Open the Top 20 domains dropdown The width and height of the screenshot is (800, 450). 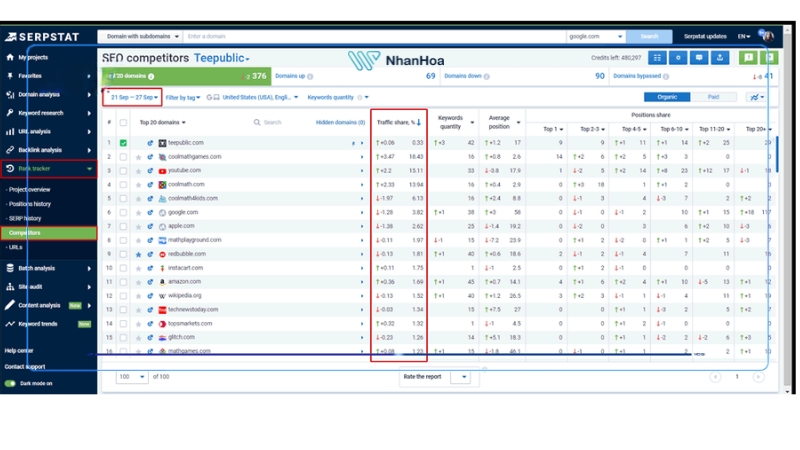click(x=163, y=122)
